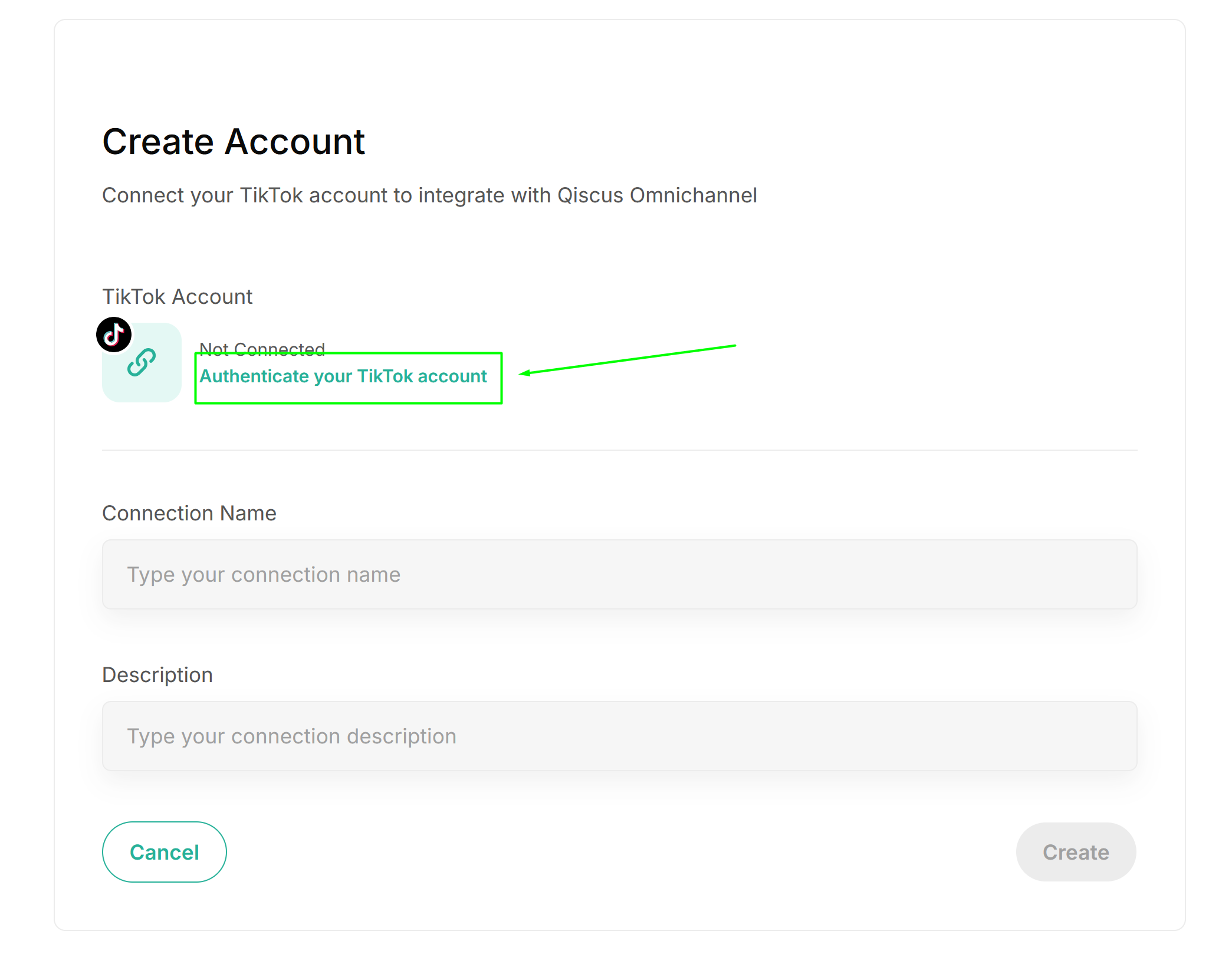Focus the Connection Name input field

pyautogui.click(x=619, y=574)
